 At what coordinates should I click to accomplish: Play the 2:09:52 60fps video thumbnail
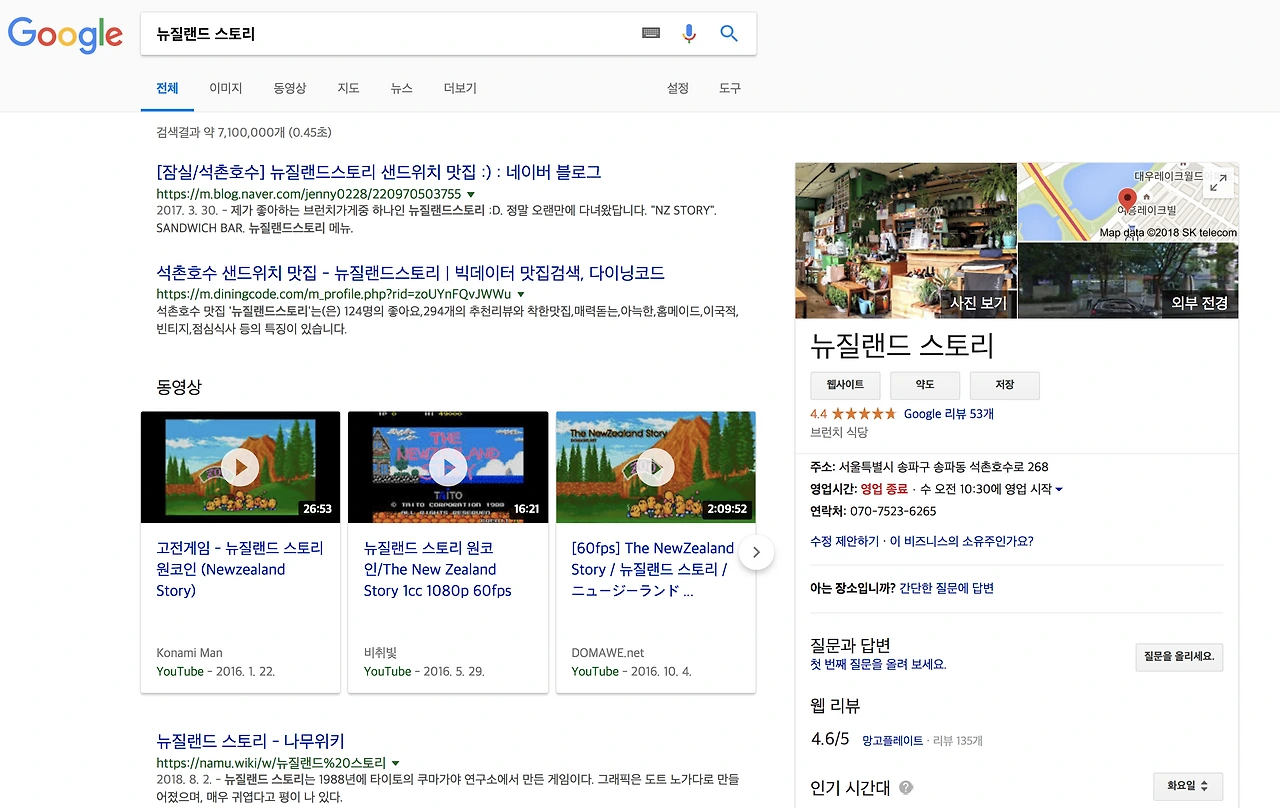[656, 467]
